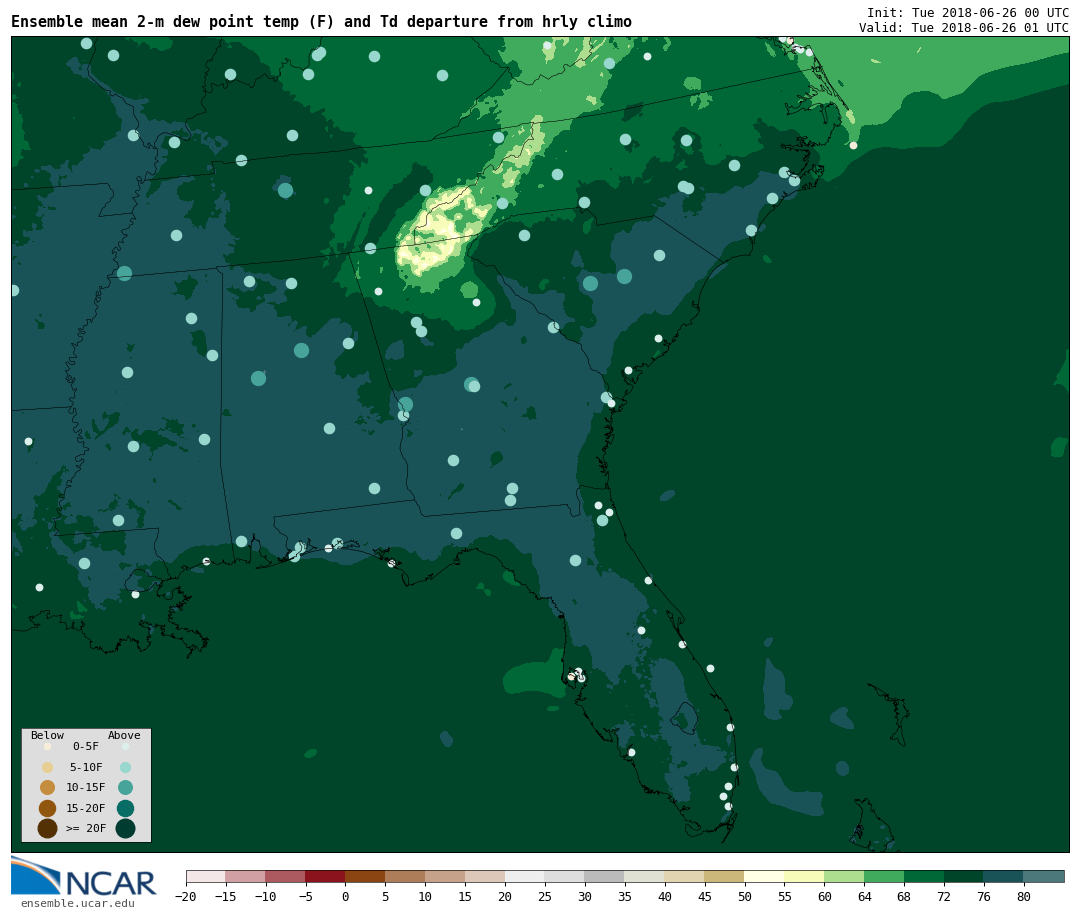This screenshot has width=1080, height=915.
Task: Click the 'Init: Tue 2018-06-26 00 UTC' text
Action: click(x=968, y=12)
